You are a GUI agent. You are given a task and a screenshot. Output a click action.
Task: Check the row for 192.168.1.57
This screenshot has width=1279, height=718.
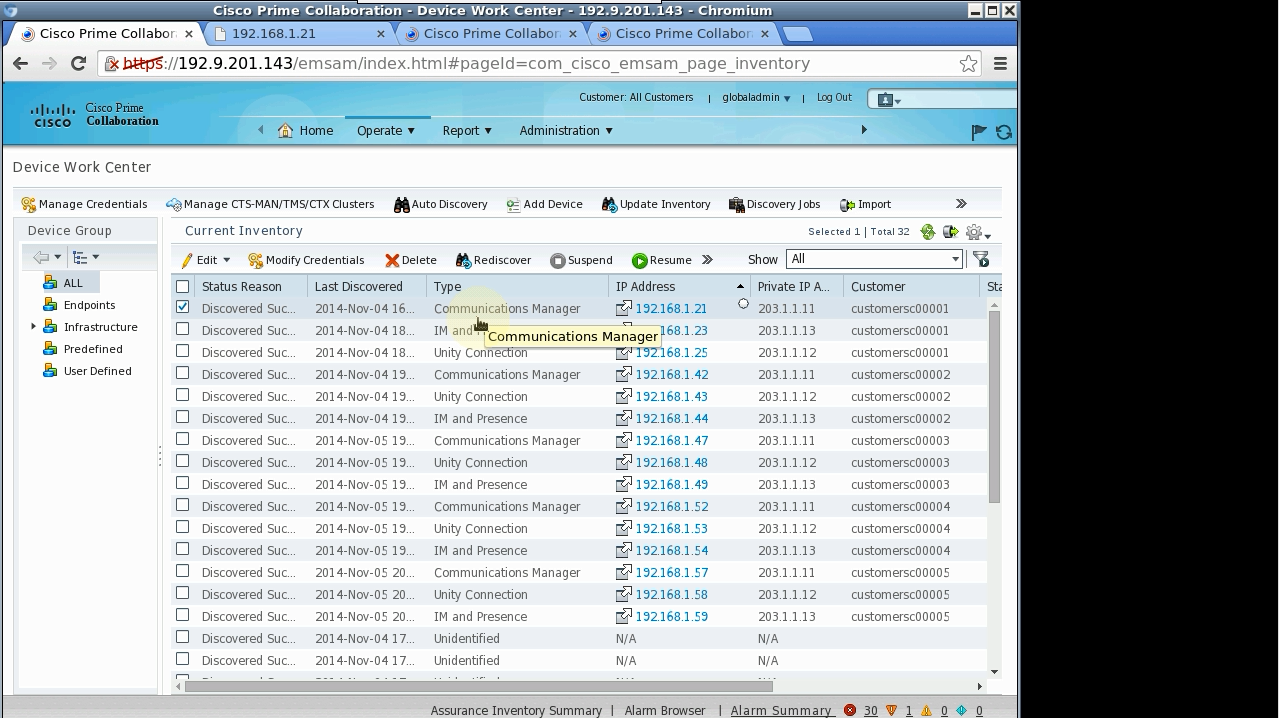click(x=182, y=571)
